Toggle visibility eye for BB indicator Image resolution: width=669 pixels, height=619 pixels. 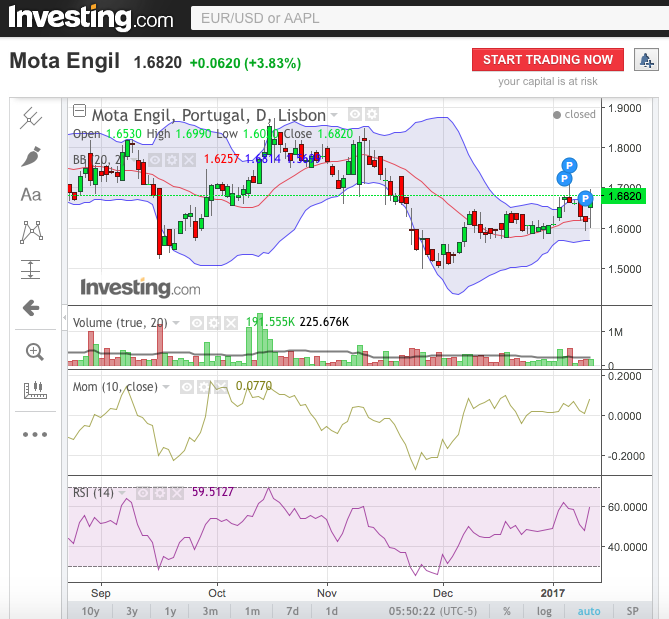click(155, 160)
